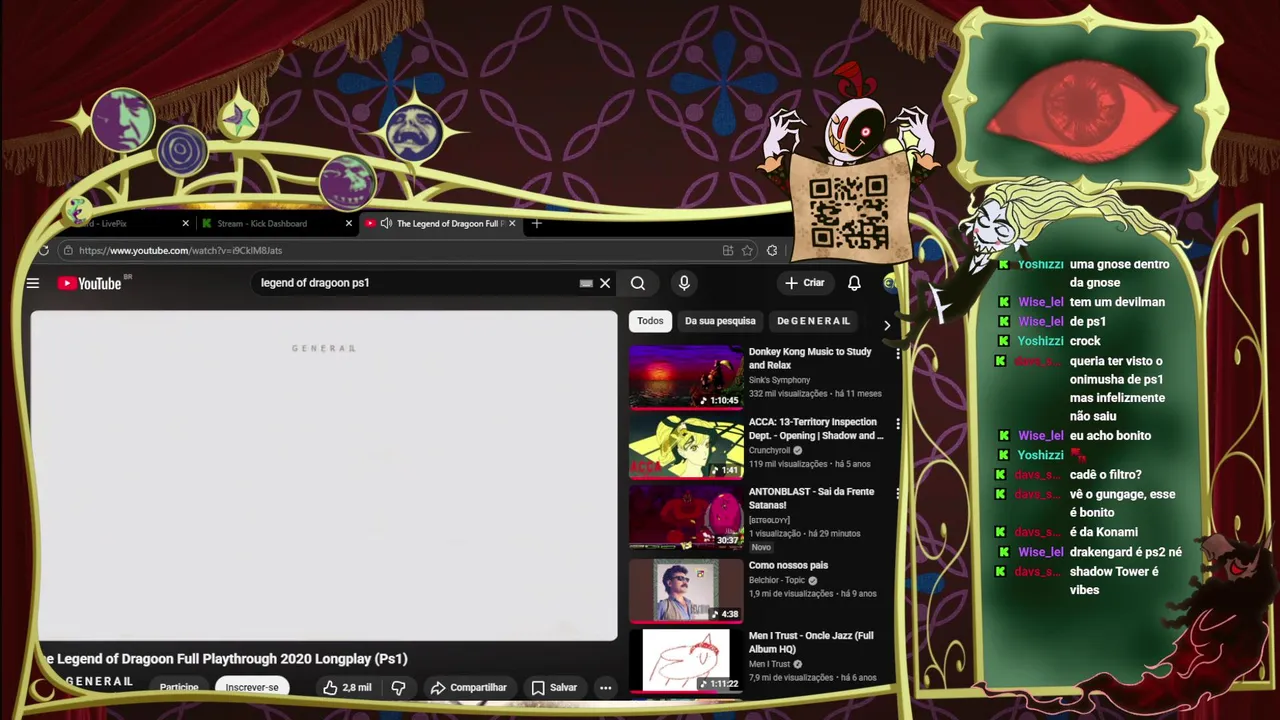This screenshot has height=720, width=1280.
Task: Open the Sink's Symphony channel link
Action: coord(779,380)
